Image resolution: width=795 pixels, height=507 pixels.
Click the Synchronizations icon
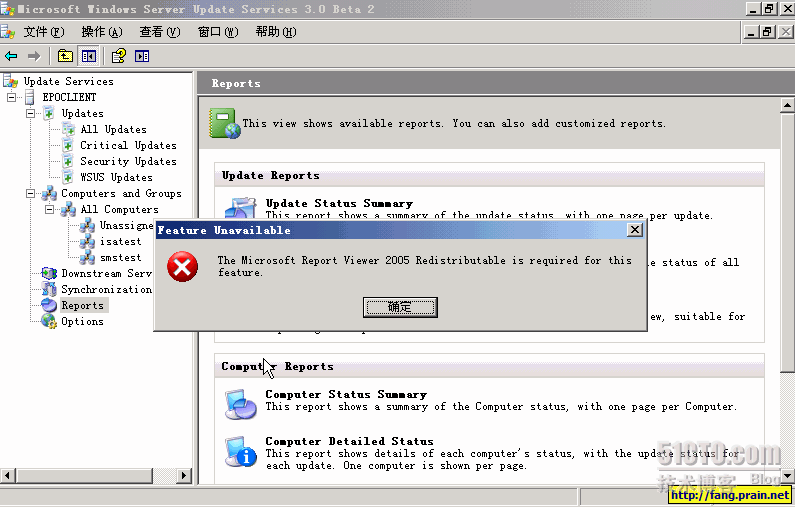pos(49,289)
